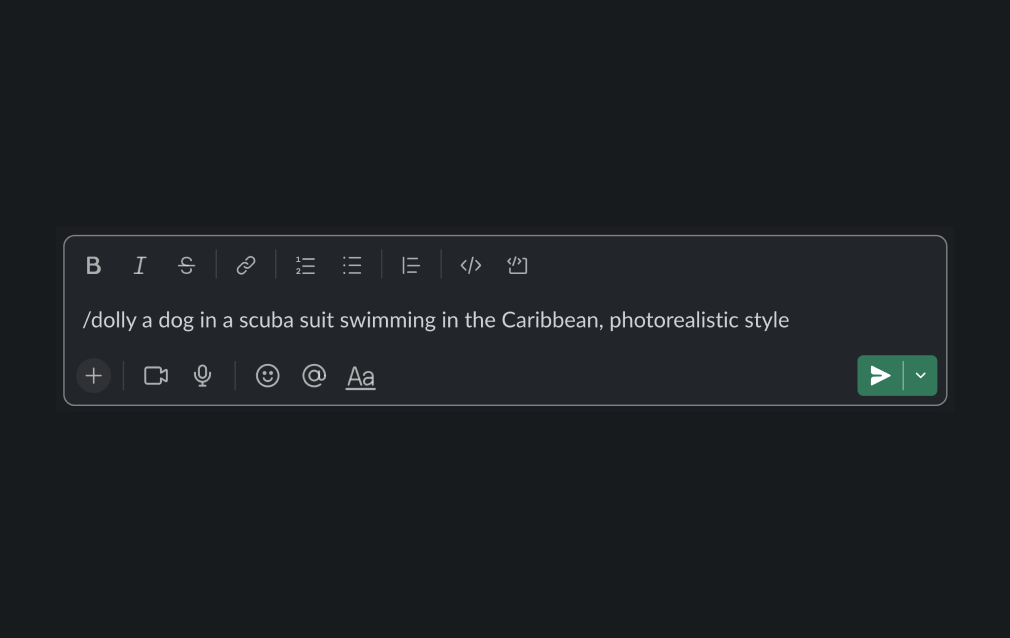Insert a hyperlink with the link icon

[x=245, y=266]
